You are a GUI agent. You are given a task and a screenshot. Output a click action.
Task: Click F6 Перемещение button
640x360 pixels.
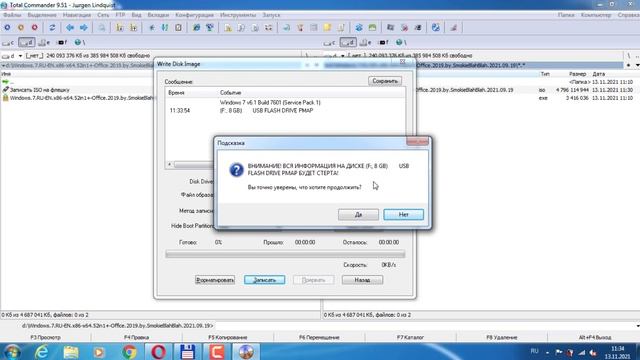(x=319, y=338)
